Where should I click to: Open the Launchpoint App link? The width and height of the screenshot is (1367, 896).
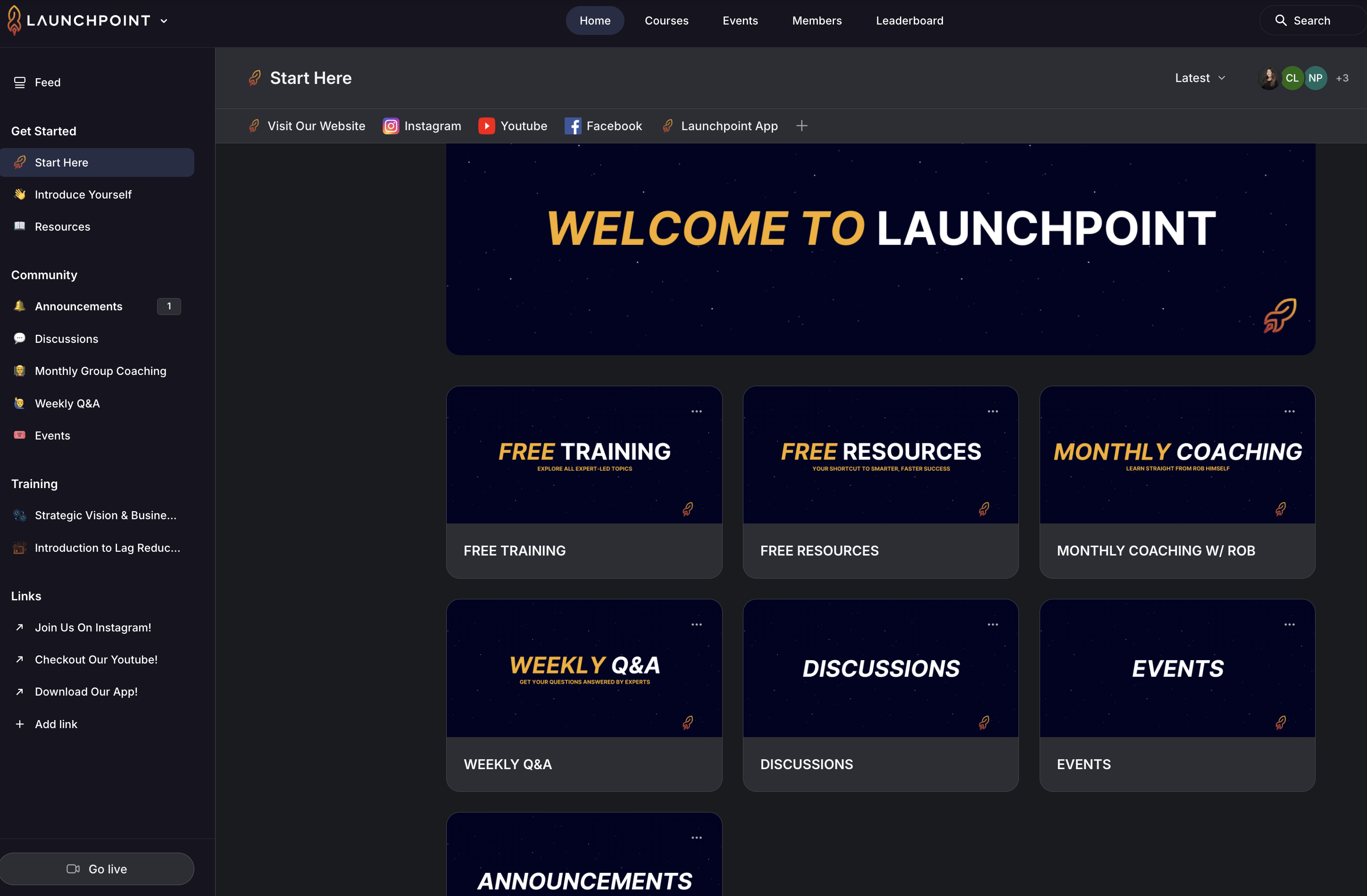coord(720,126)
